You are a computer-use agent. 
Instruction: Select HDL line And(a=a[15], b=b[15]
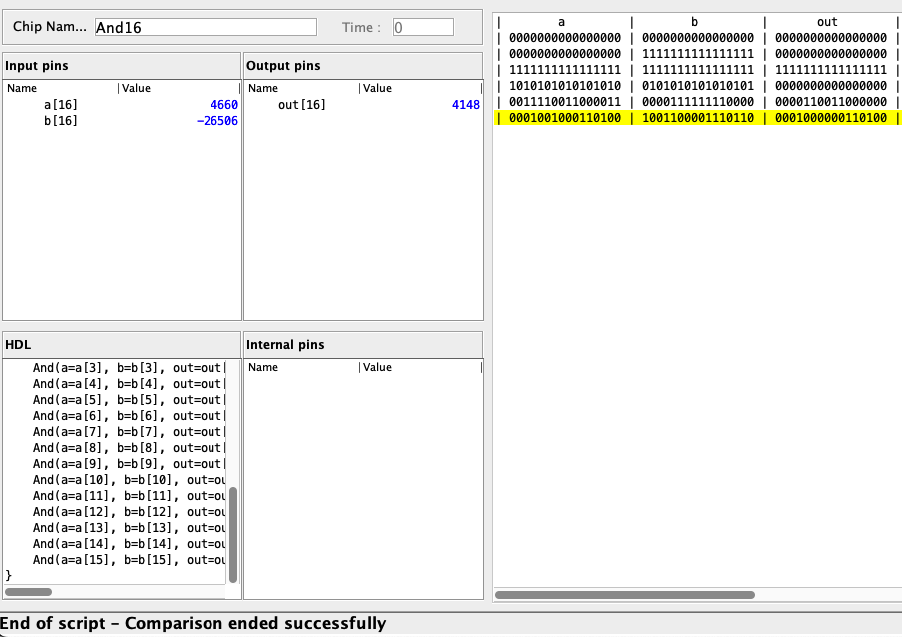[x=128, y=560]
